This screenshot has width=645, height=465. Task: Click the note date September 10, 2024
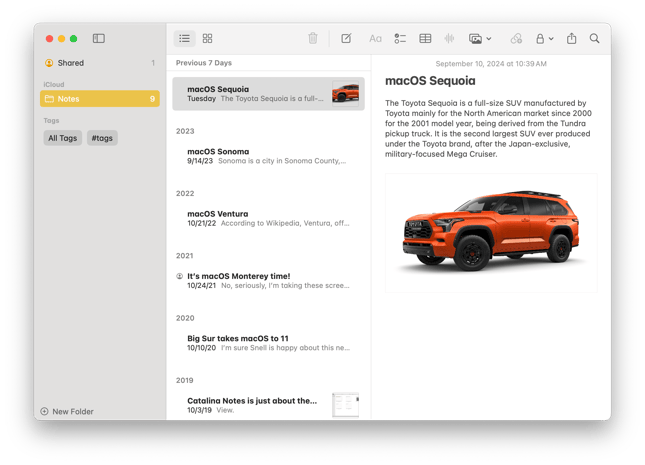pyautogui.click(x=491, y=64)
